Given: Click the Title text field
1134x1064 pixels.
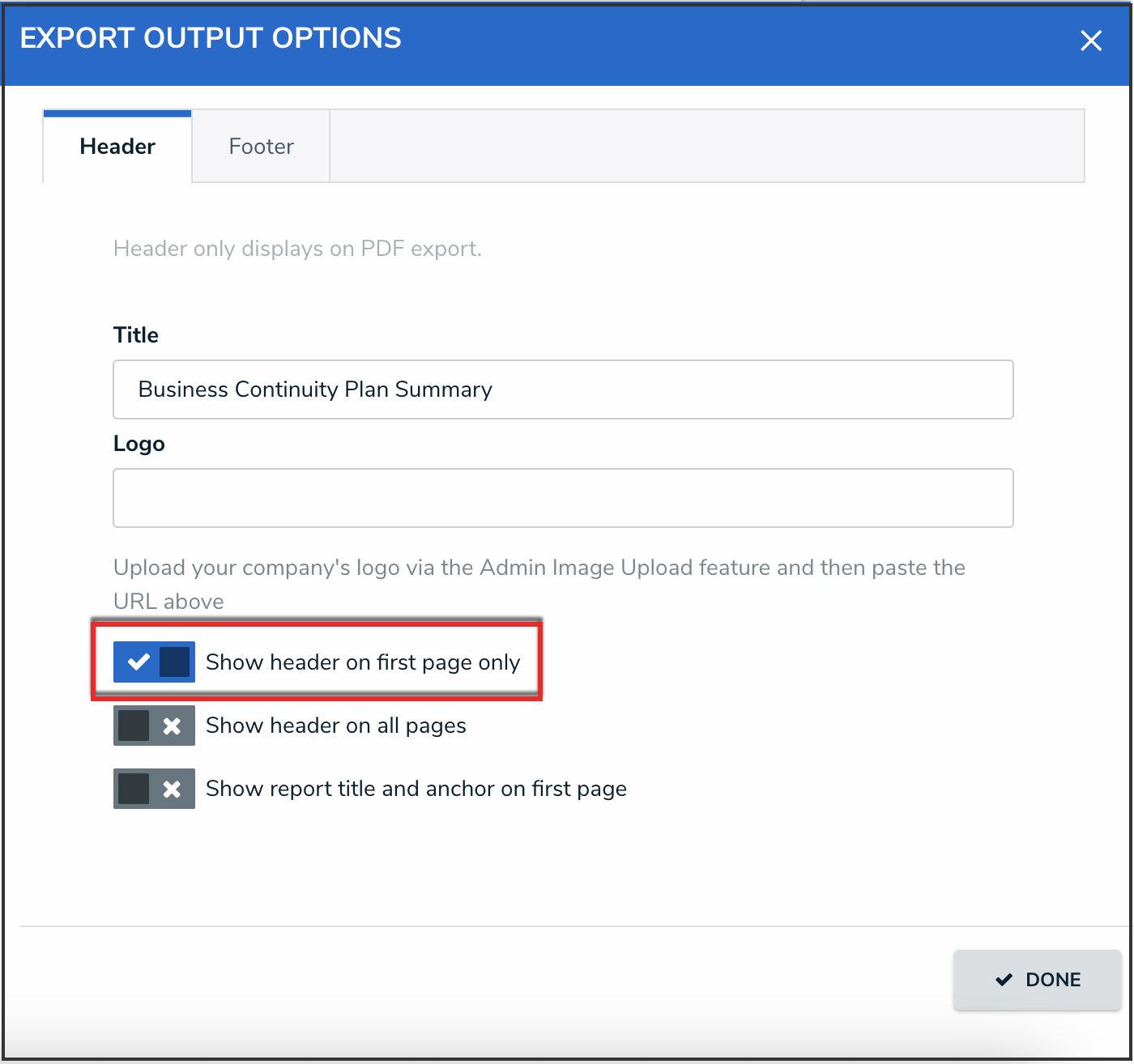Looking at the screenshot, I should (563, 389).
